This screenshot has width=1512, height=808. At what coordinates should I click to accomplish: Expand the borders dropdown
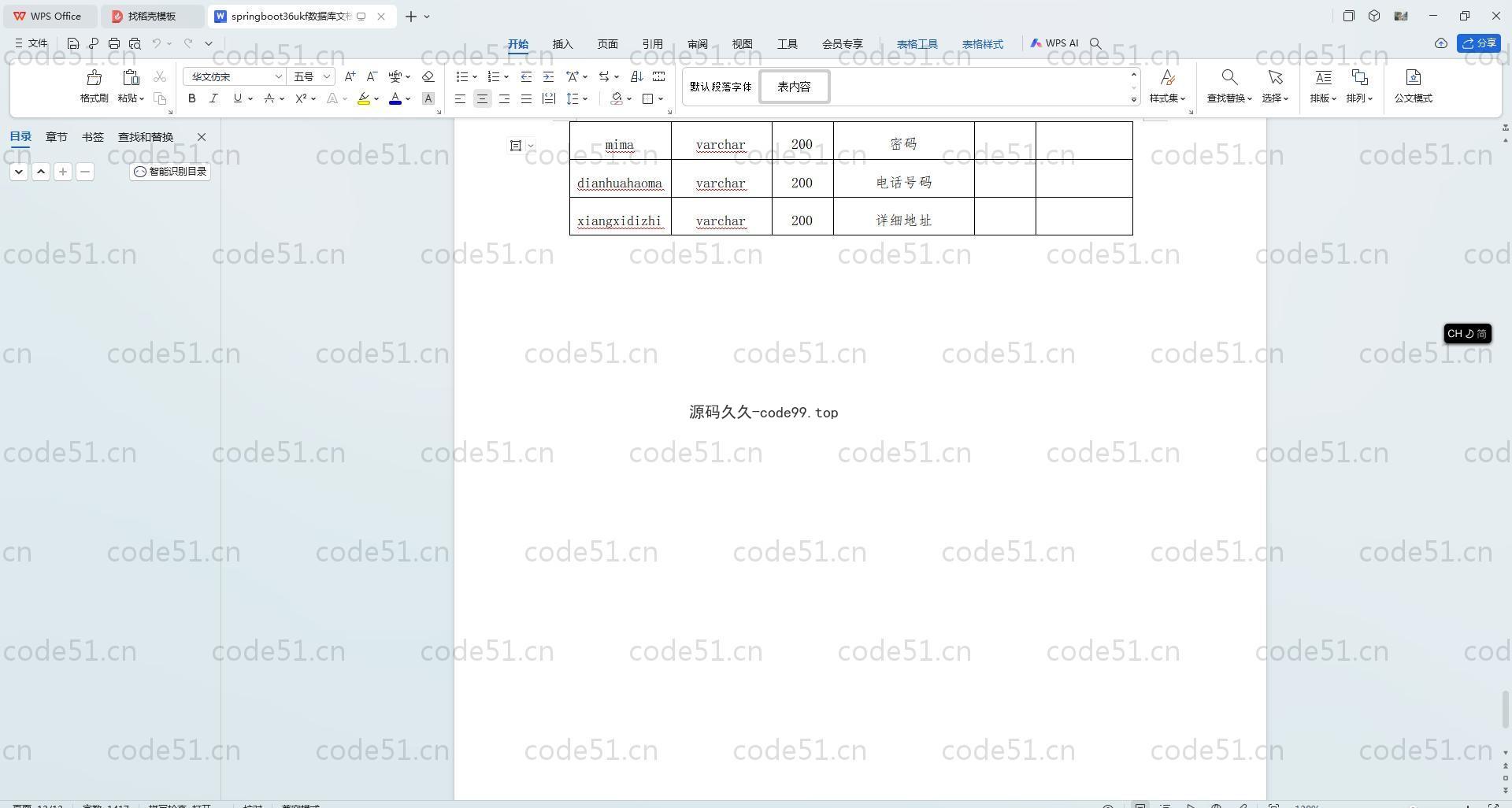[661, 98]
